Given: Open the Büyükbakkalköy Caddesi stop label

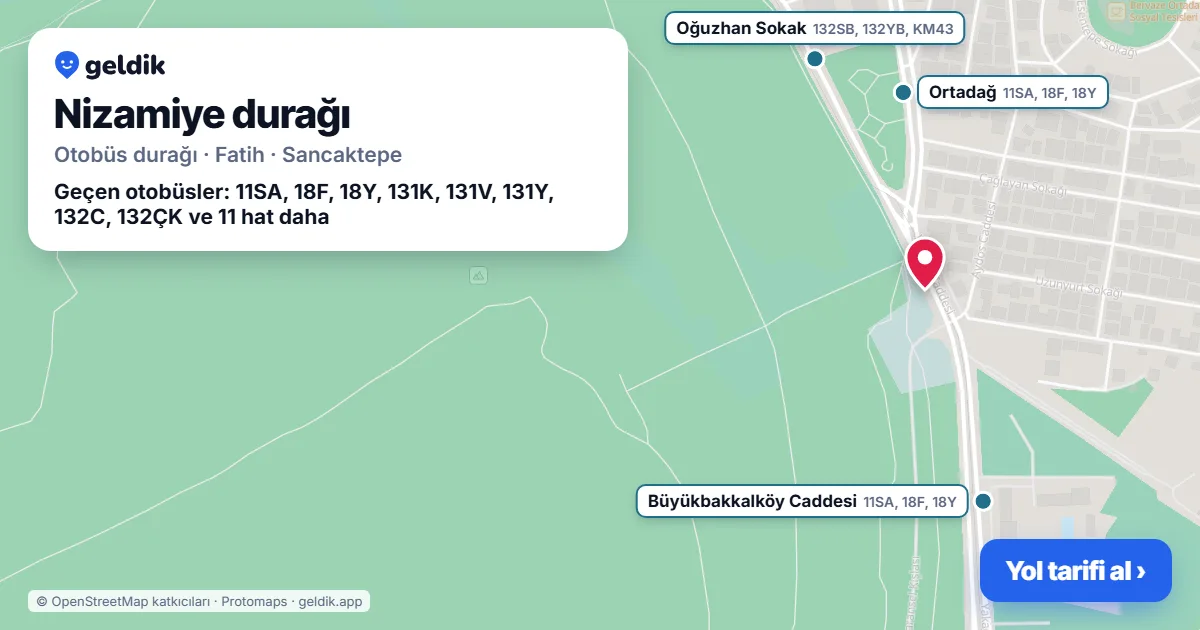Looking at the screenshot, I should pos(802,501).
